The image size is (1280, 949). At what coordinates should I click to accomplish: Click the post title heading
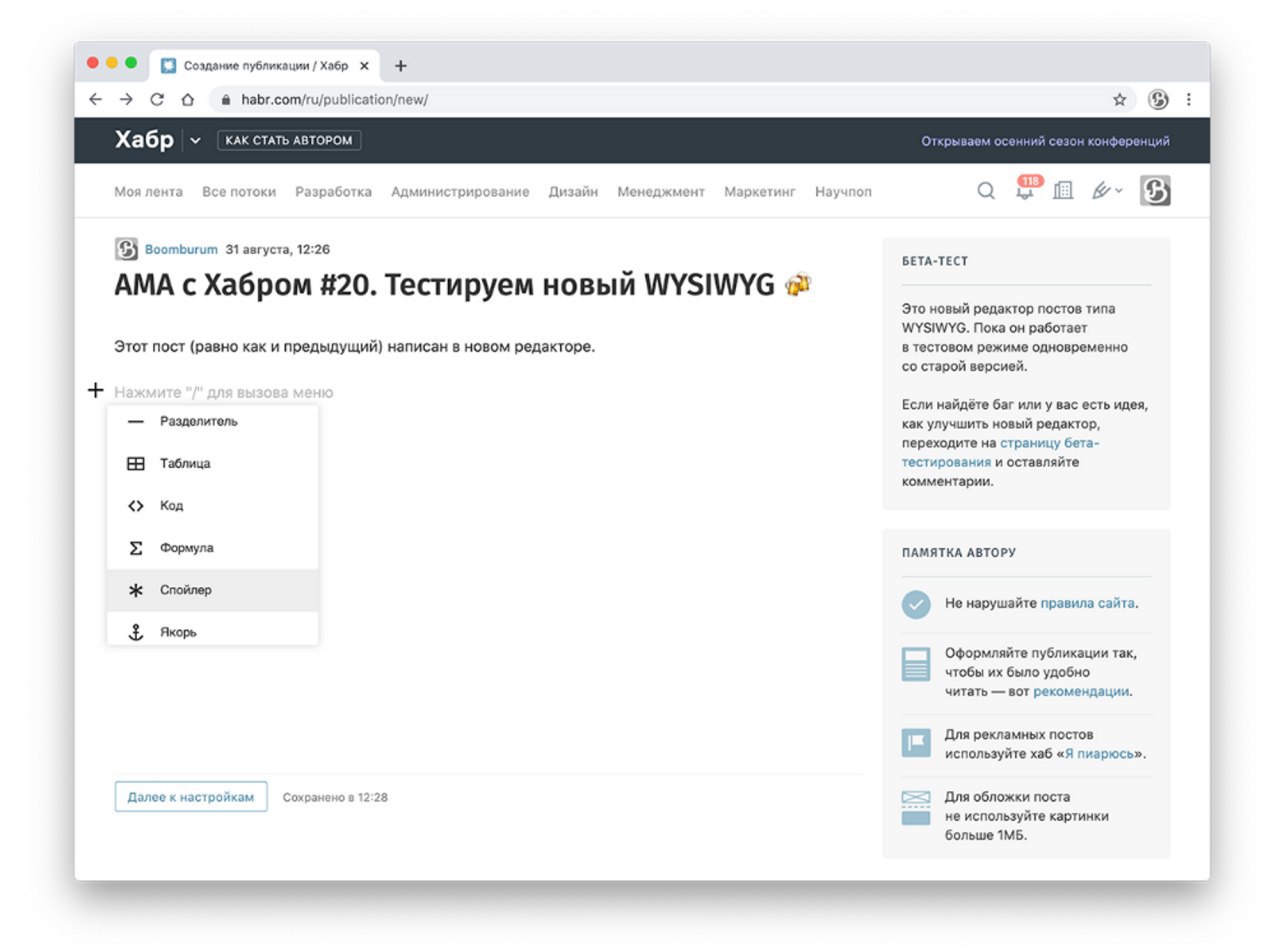click(463, 286)
